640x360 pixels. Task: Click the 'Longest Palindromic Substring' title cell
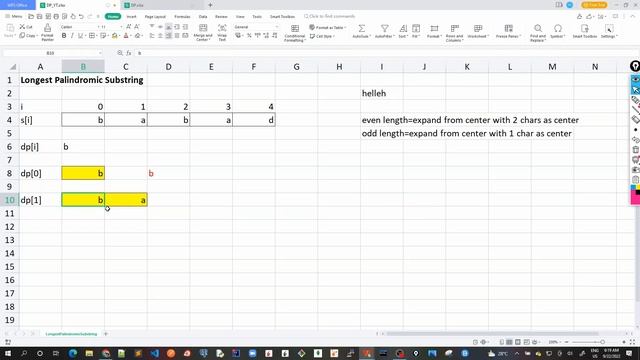click(x=82, y=80)
